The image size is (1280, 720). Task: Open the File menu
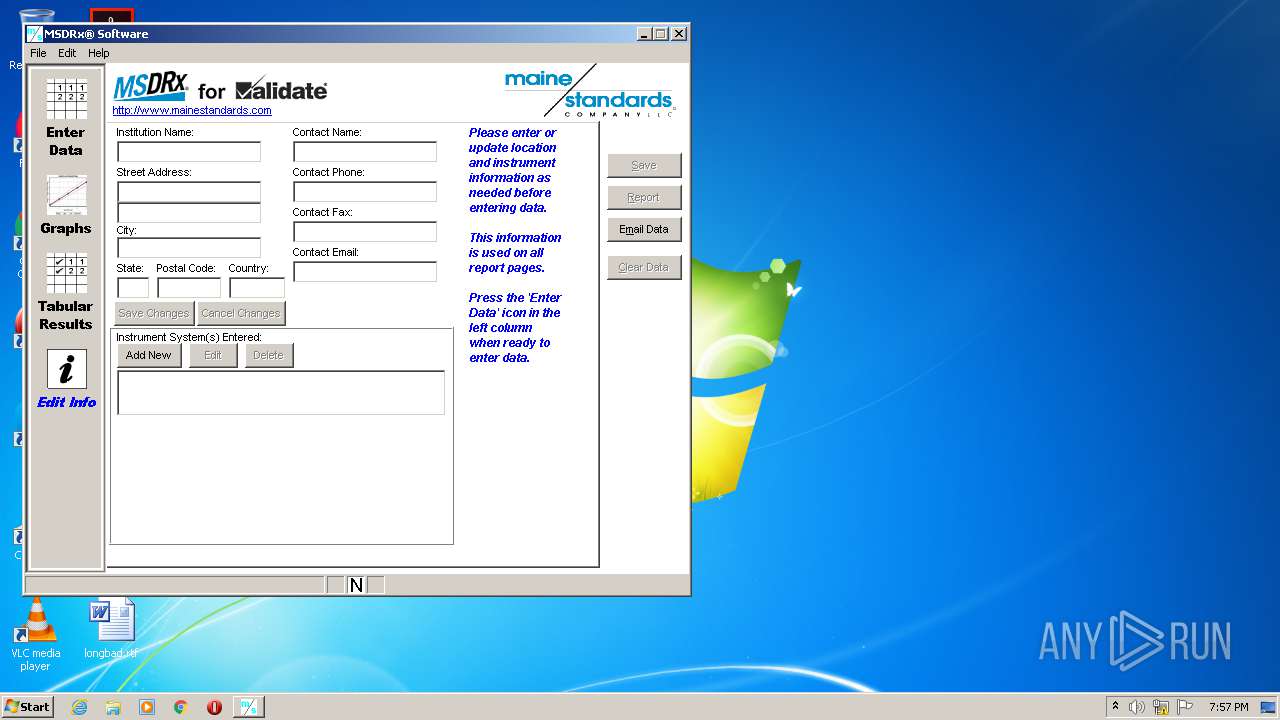pos(38,53)
